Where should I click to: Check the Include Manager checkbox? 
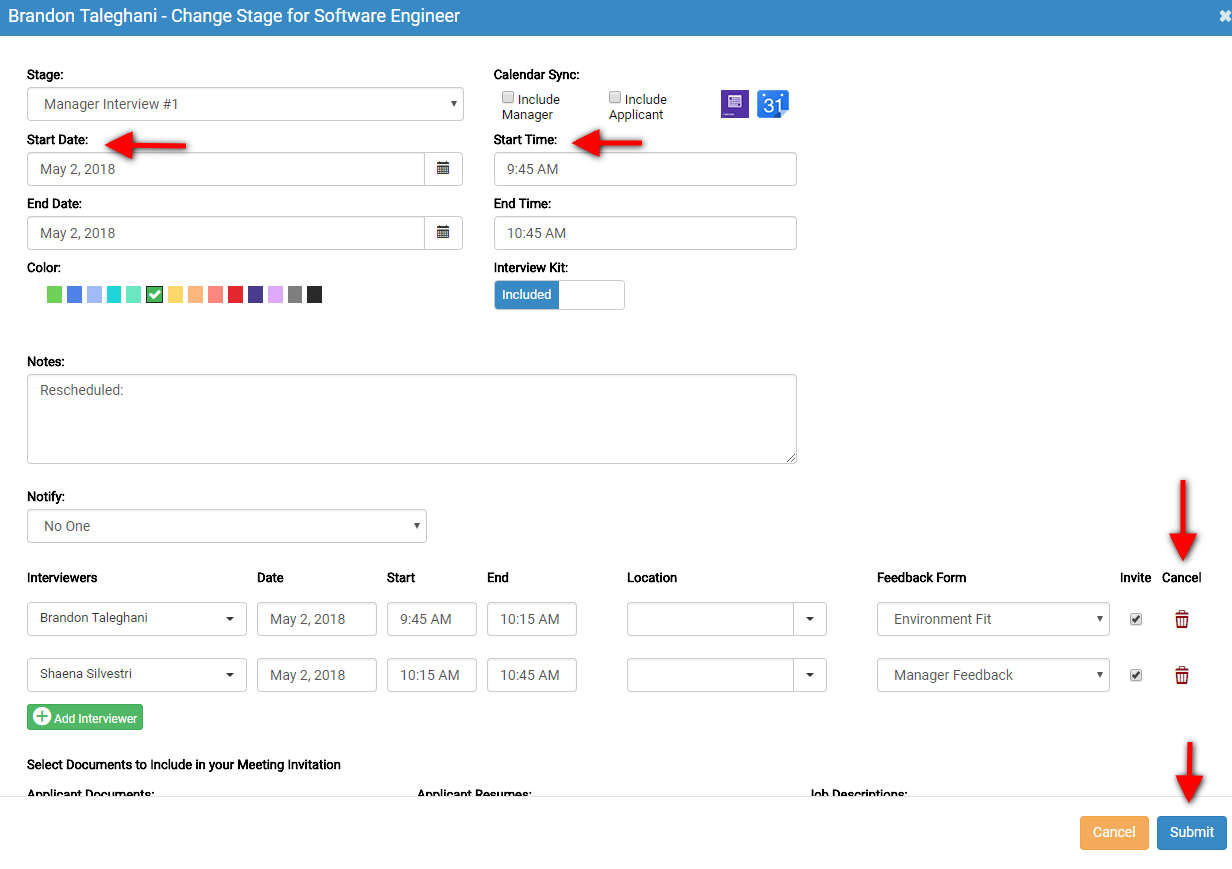(x=508, y=98)
